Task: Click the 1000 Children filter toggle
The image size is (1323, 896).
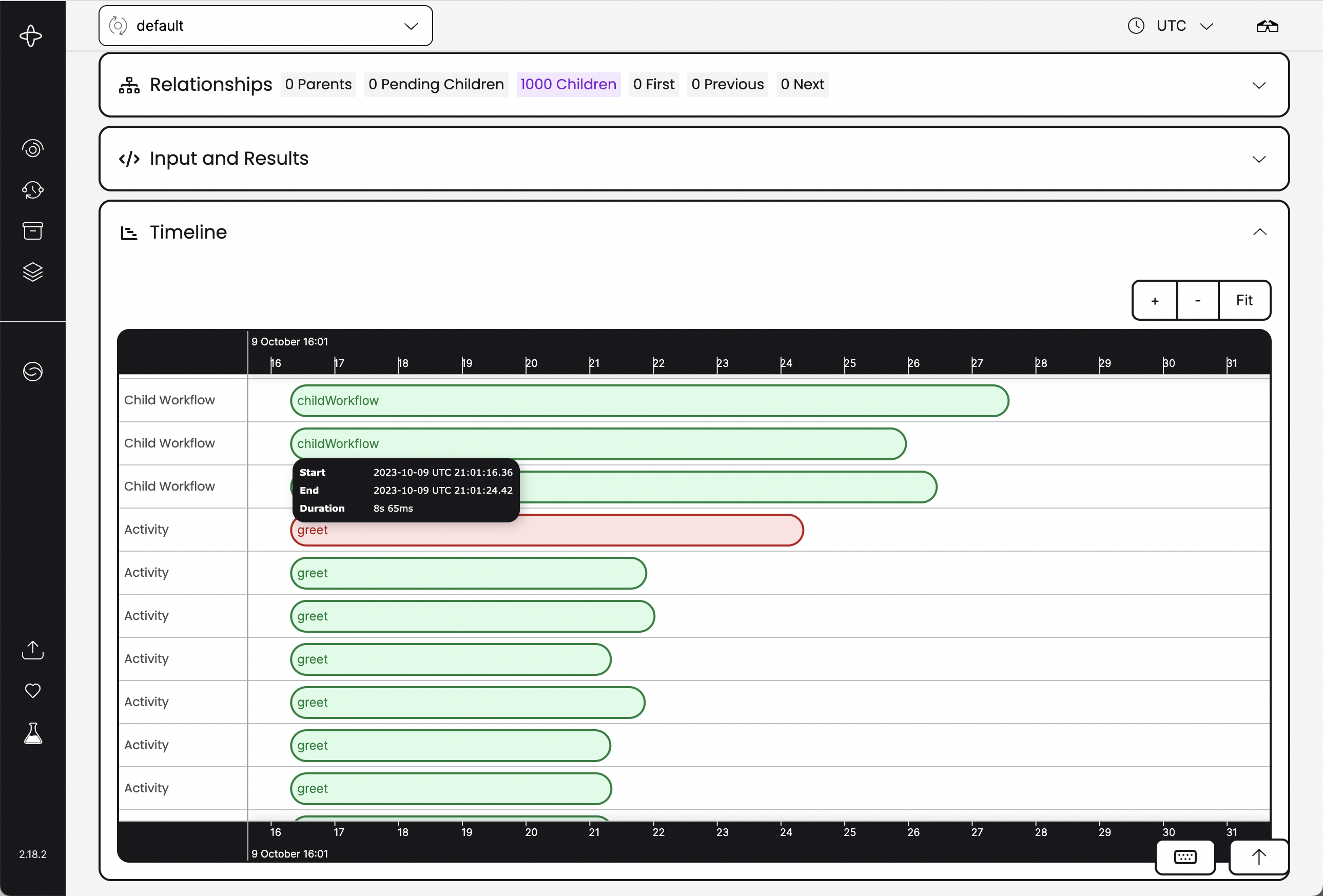Action: (569, 84)
